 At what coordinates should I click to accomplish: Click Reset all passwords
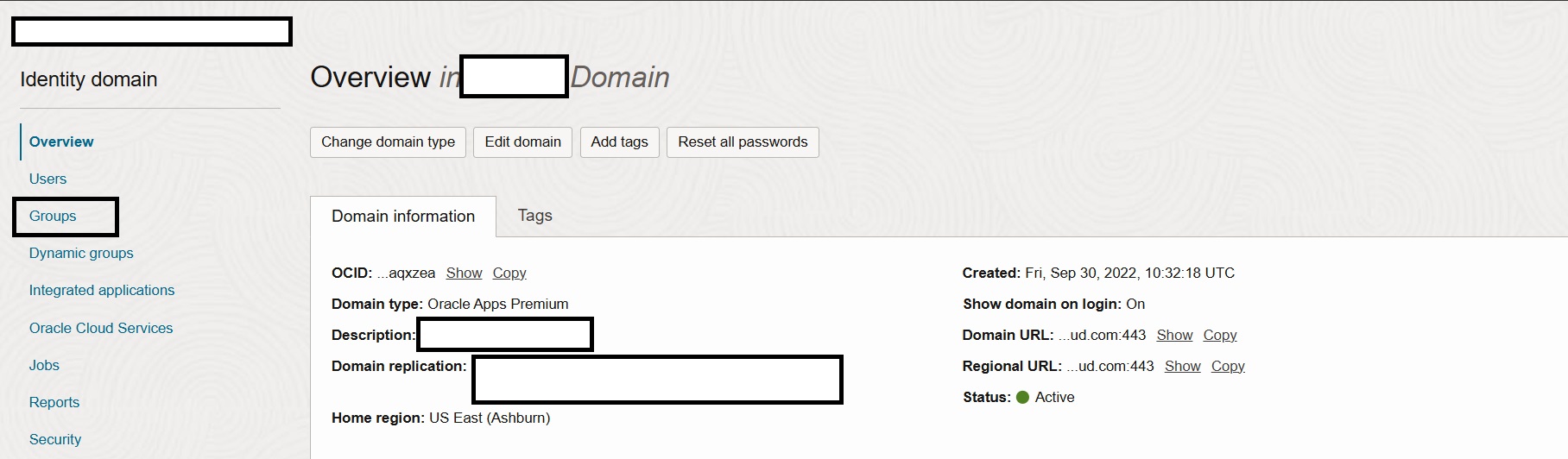pyautogui.click(x=743, y=142)
